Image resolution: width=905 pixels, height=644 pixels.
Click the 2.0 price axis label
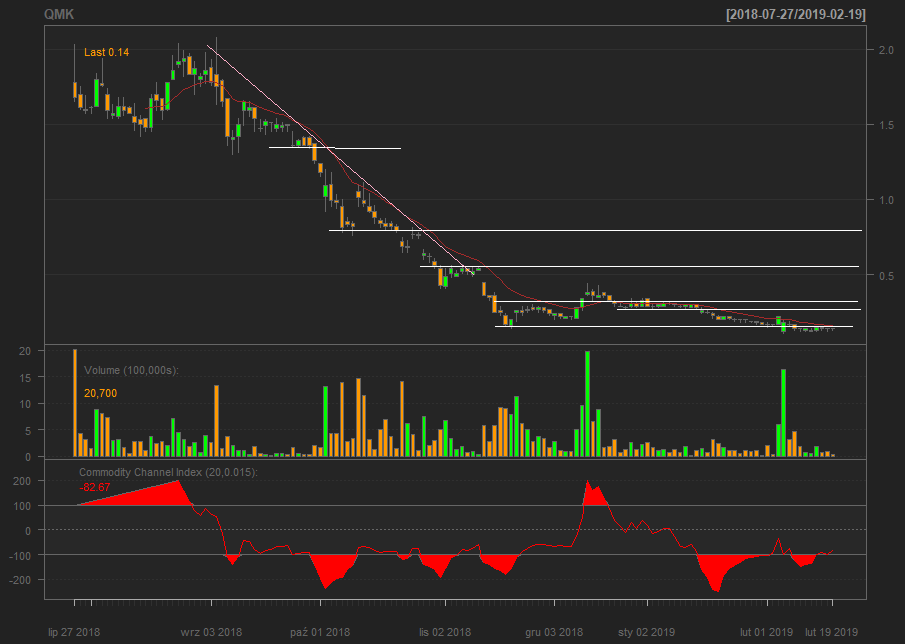(x=887, y=50)
